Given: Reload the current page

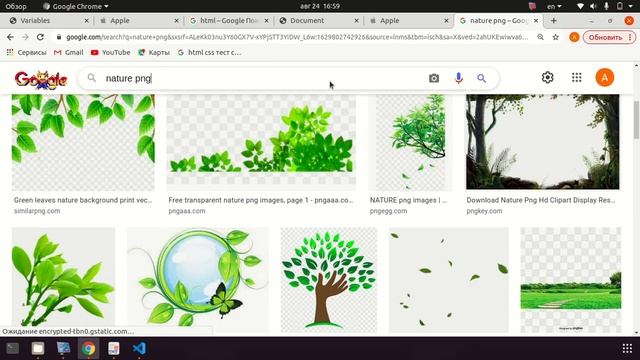Looking at the screenshot, I should [40, 37].
